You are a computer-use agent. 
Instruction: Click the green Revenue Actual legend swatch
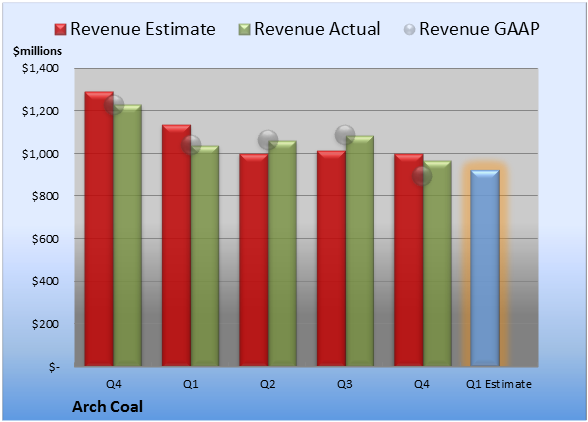tap(244, 30)
